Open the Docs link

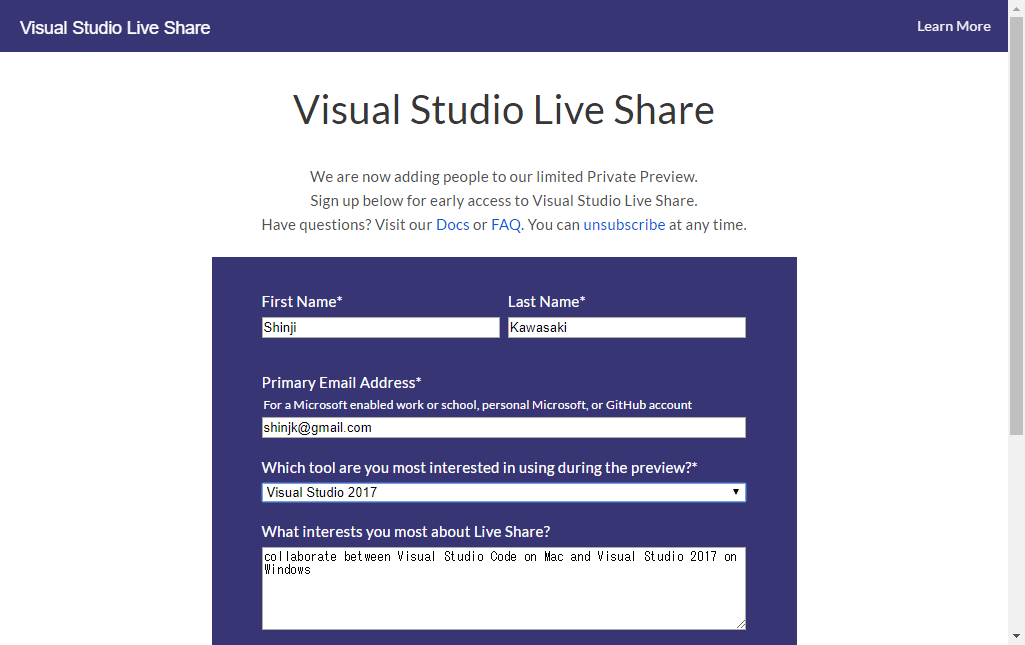tap(452, 224)
